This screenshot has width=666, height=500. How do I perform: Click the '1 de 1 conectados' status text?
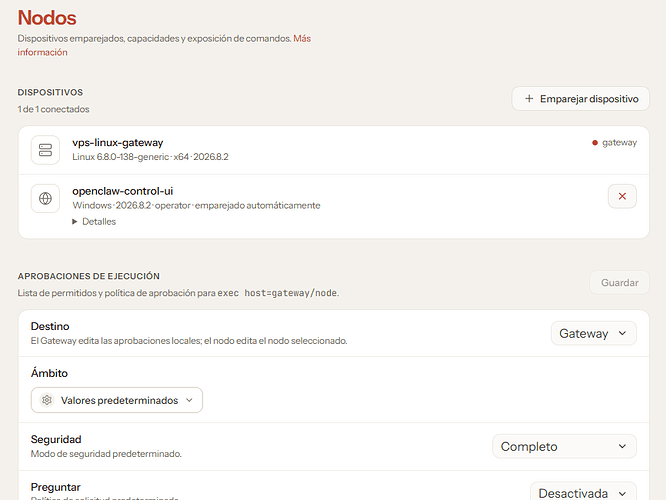pos(54,109)
